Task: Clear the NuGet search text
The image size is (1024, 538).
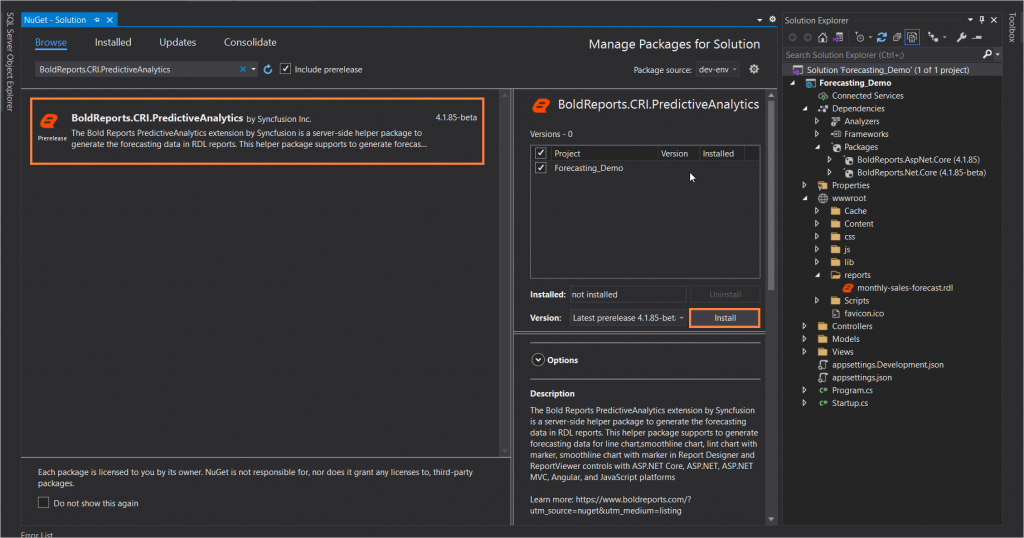Action: coord(243,69)
